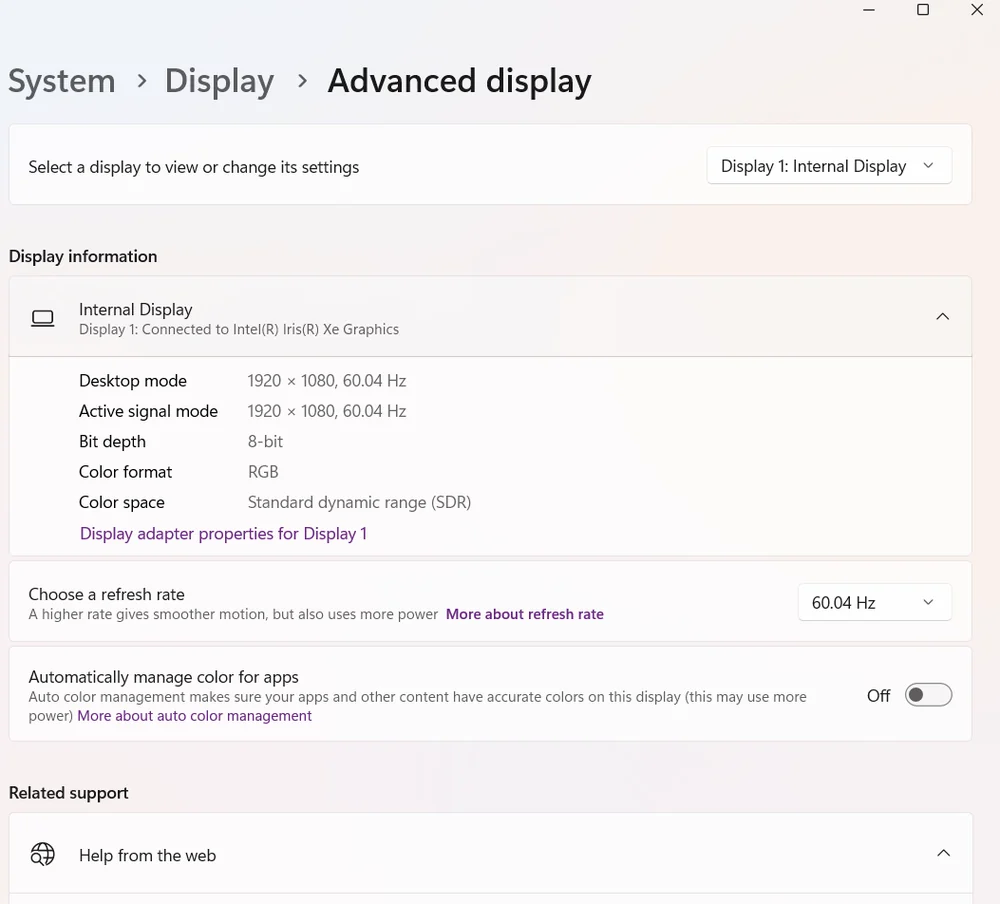Viewport: 1000px width, 904px height.
Task: Click 'Display 1: Connected to Intel(R) Iris(R) Xe Graphics'
Action: pos(239,329)
